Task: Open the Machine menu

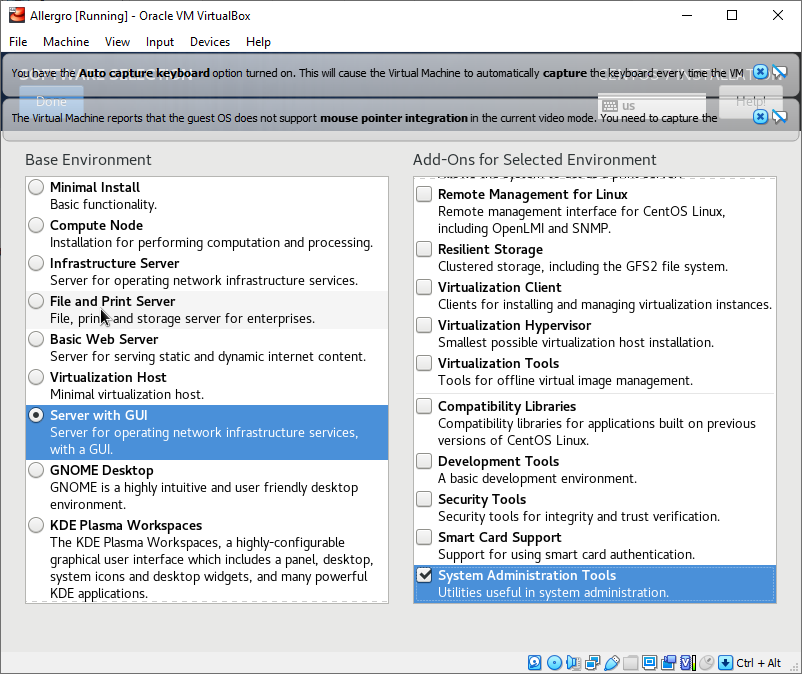Action: point(66,42)
